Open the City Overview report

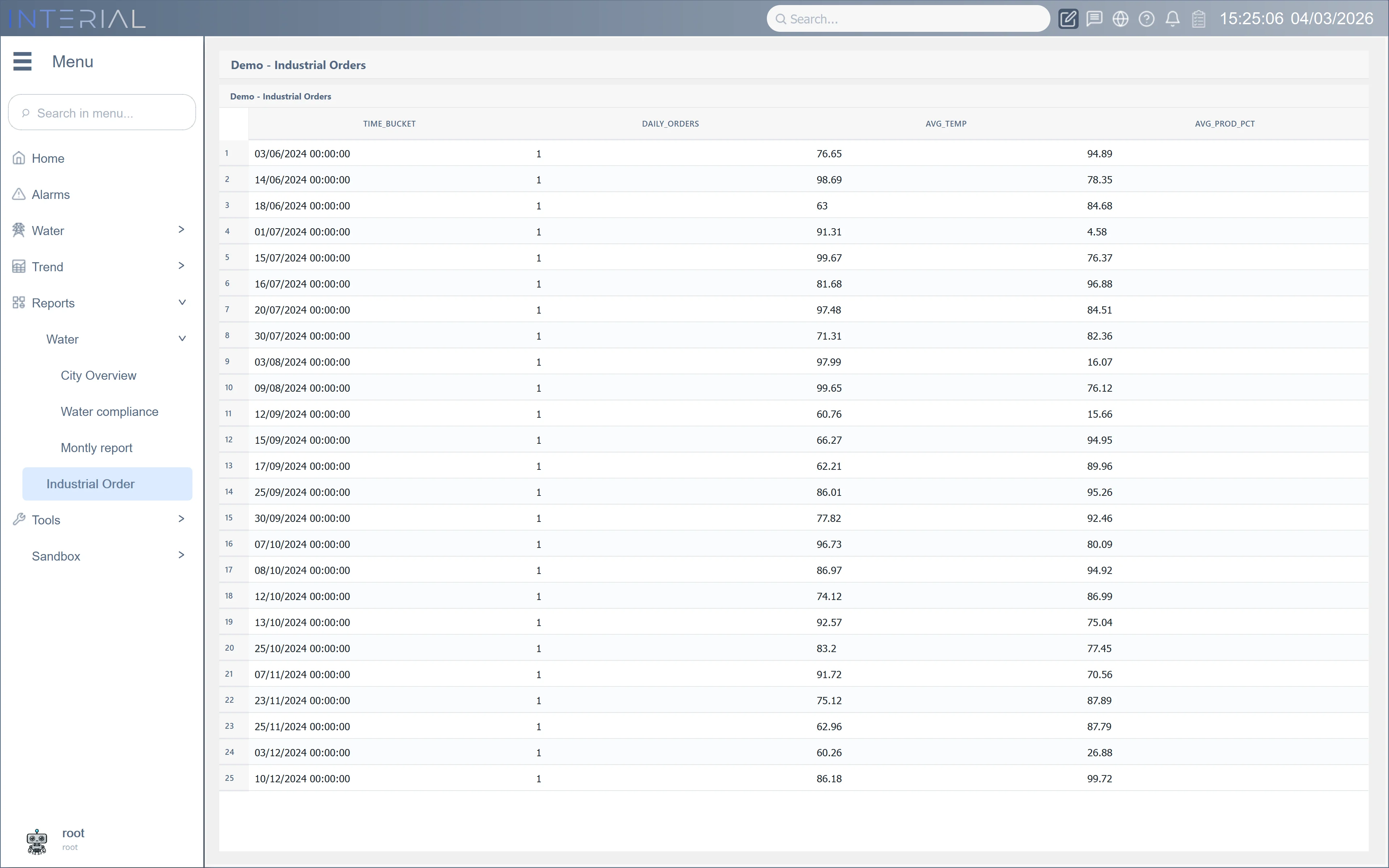click(x=98, y=375)
